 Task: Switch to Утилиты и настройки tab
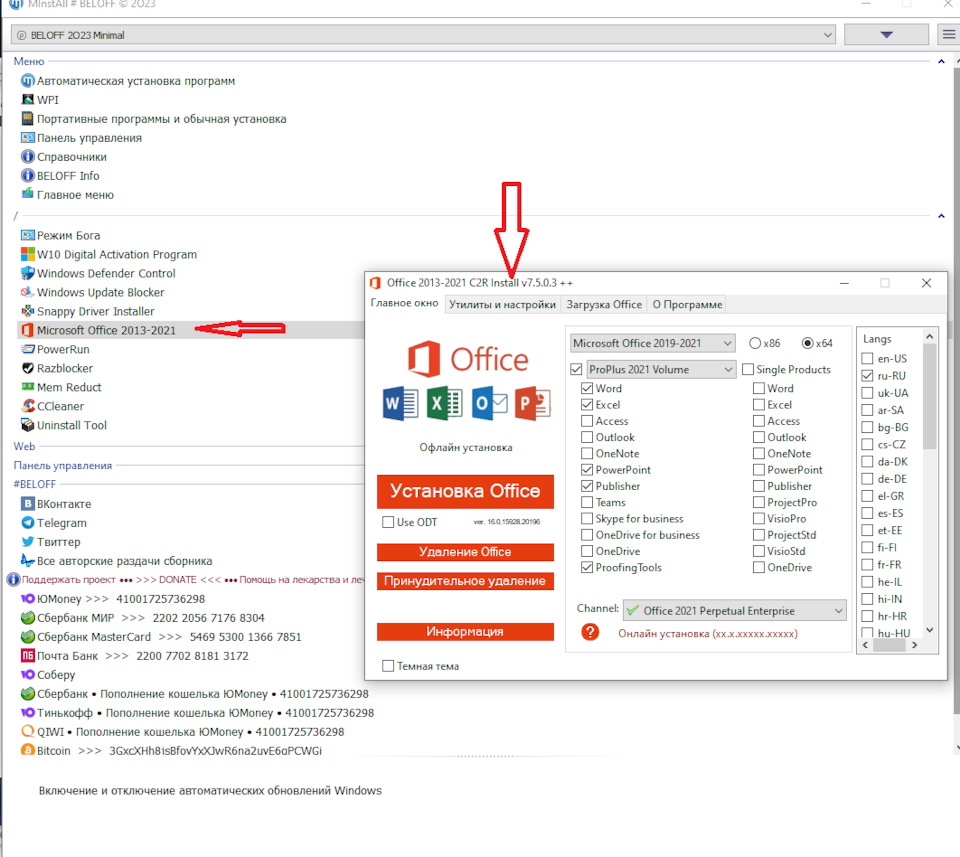pyautogui.click(x=502, y=304)
